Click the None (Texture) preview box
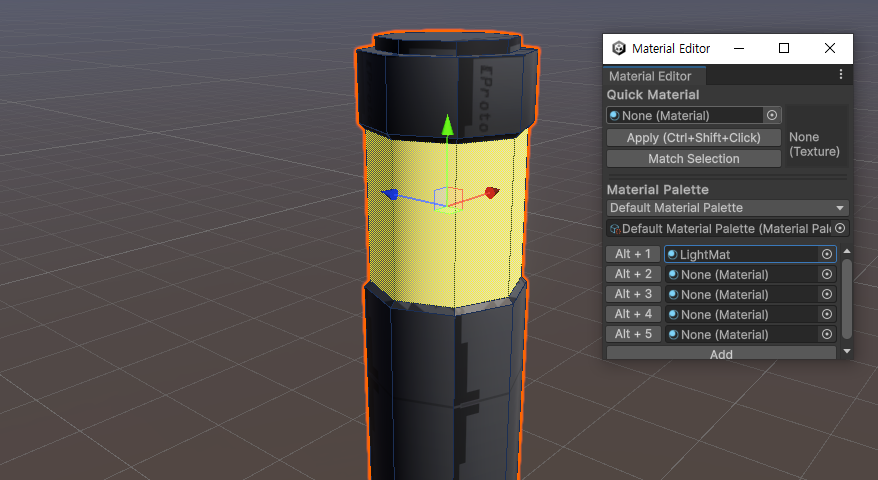The image size is (878, 480). coord(816,144)
